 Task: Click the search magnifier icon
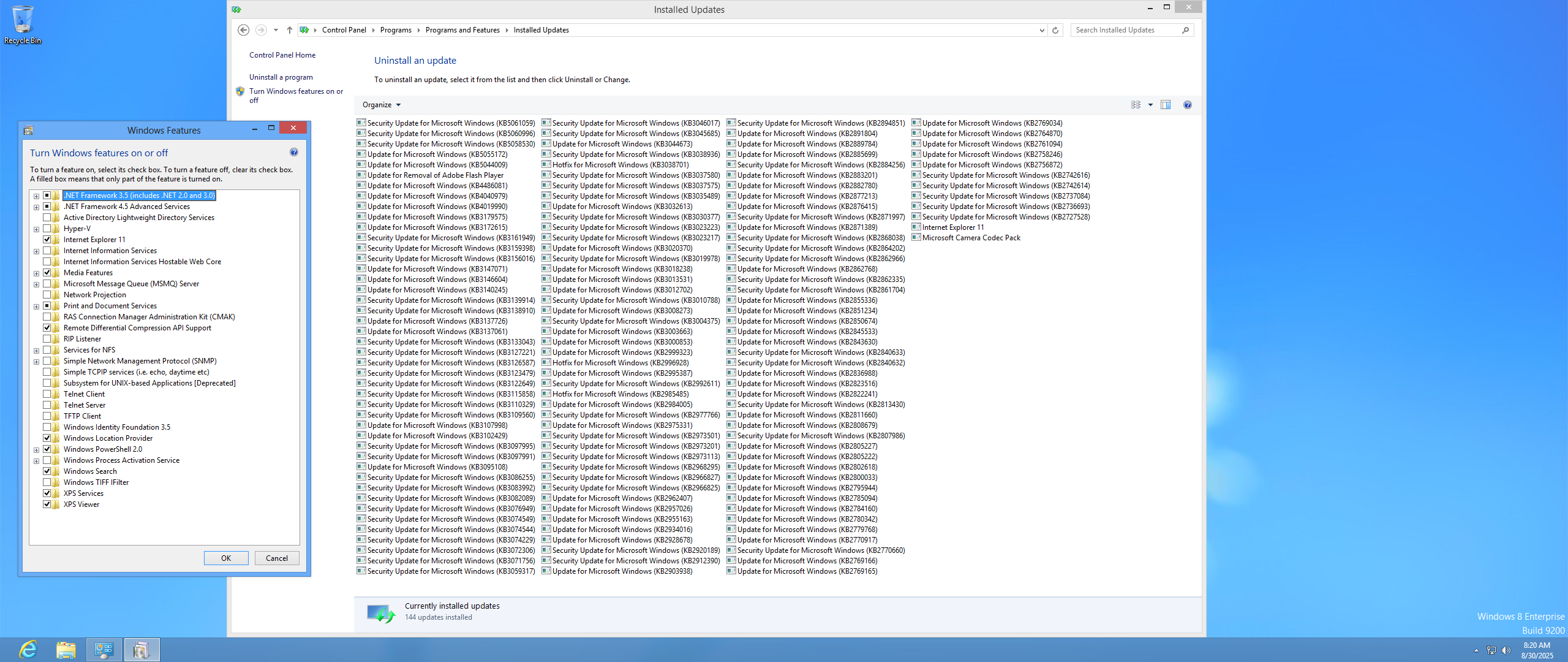pos(1186,30)
